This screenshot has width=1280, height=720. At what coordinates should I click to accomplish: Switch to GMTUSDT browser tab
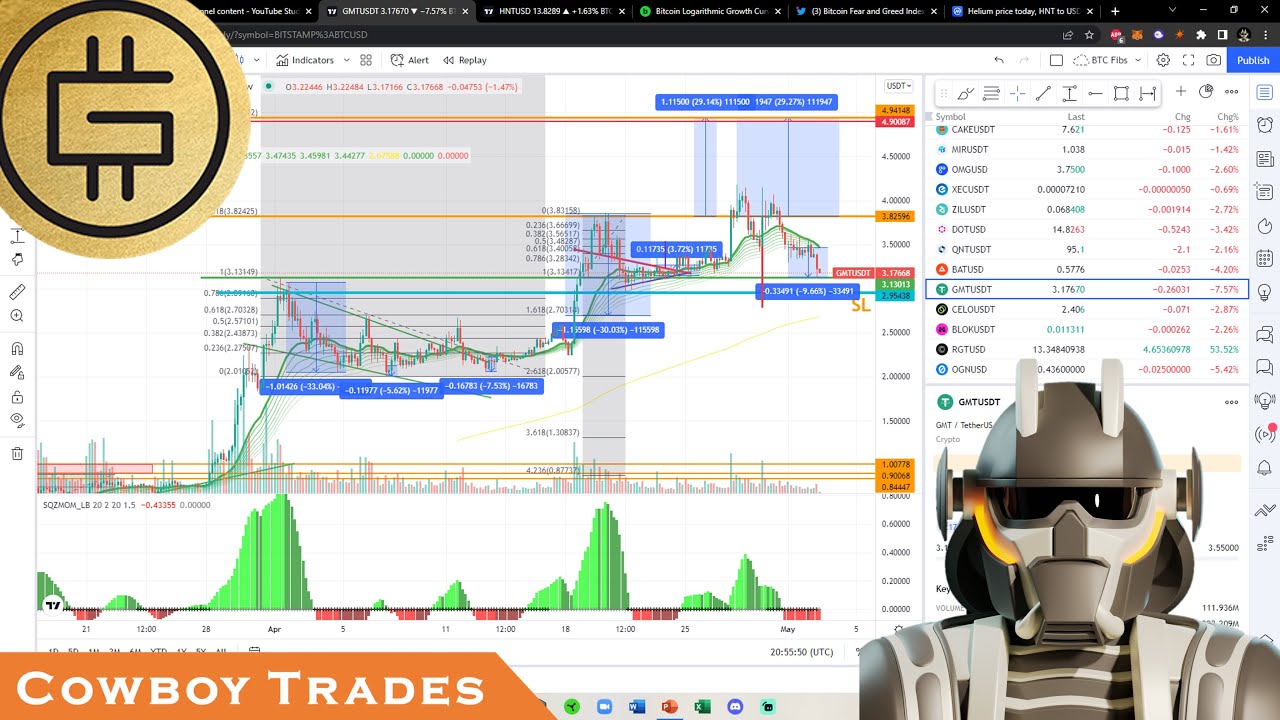pyautogui.click(x=398, y=11)
